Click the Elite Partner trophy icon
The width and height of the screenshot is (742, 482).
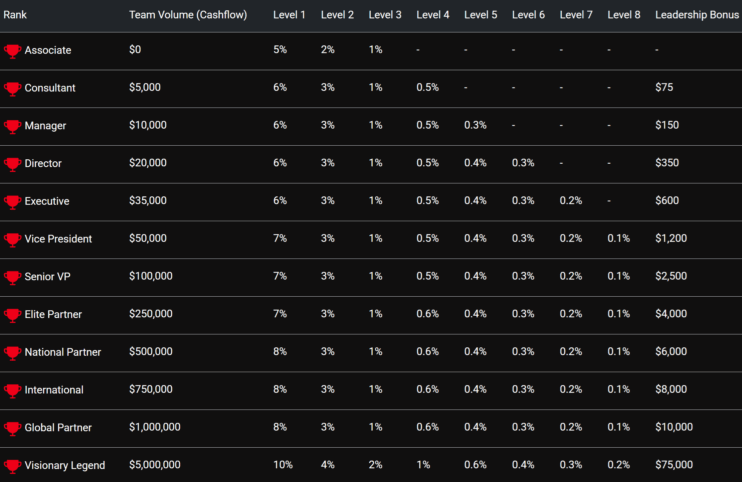pyautogui.click(x=12, y=315)
